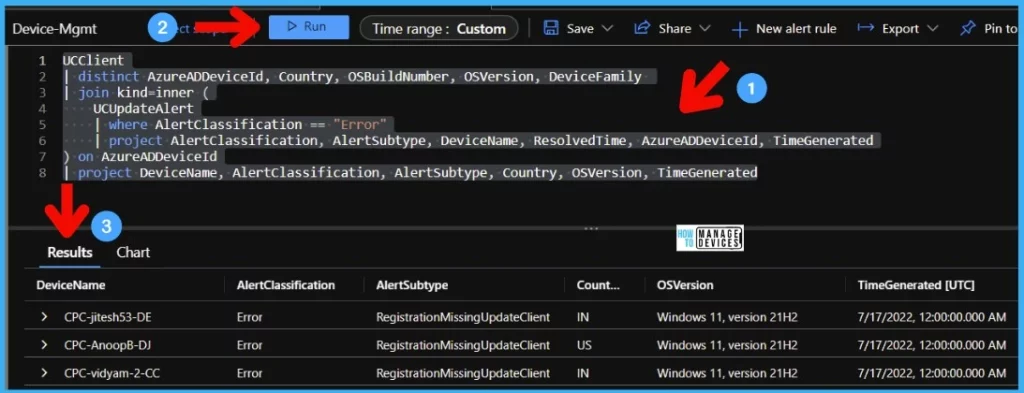Sort by Country column header
This screenshot has width=1024, height=393.
[x=598, y=285]
